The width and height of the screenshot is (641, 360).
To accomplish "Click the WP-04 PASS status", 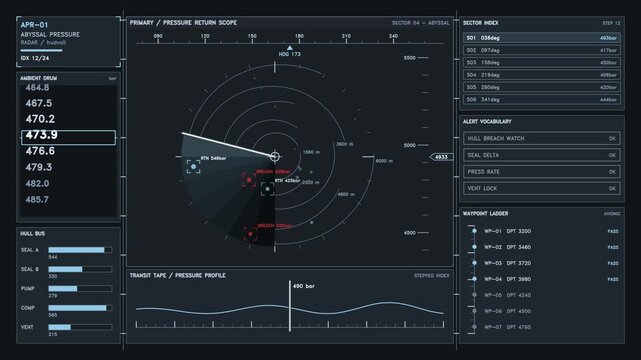I will pos(613,279).
